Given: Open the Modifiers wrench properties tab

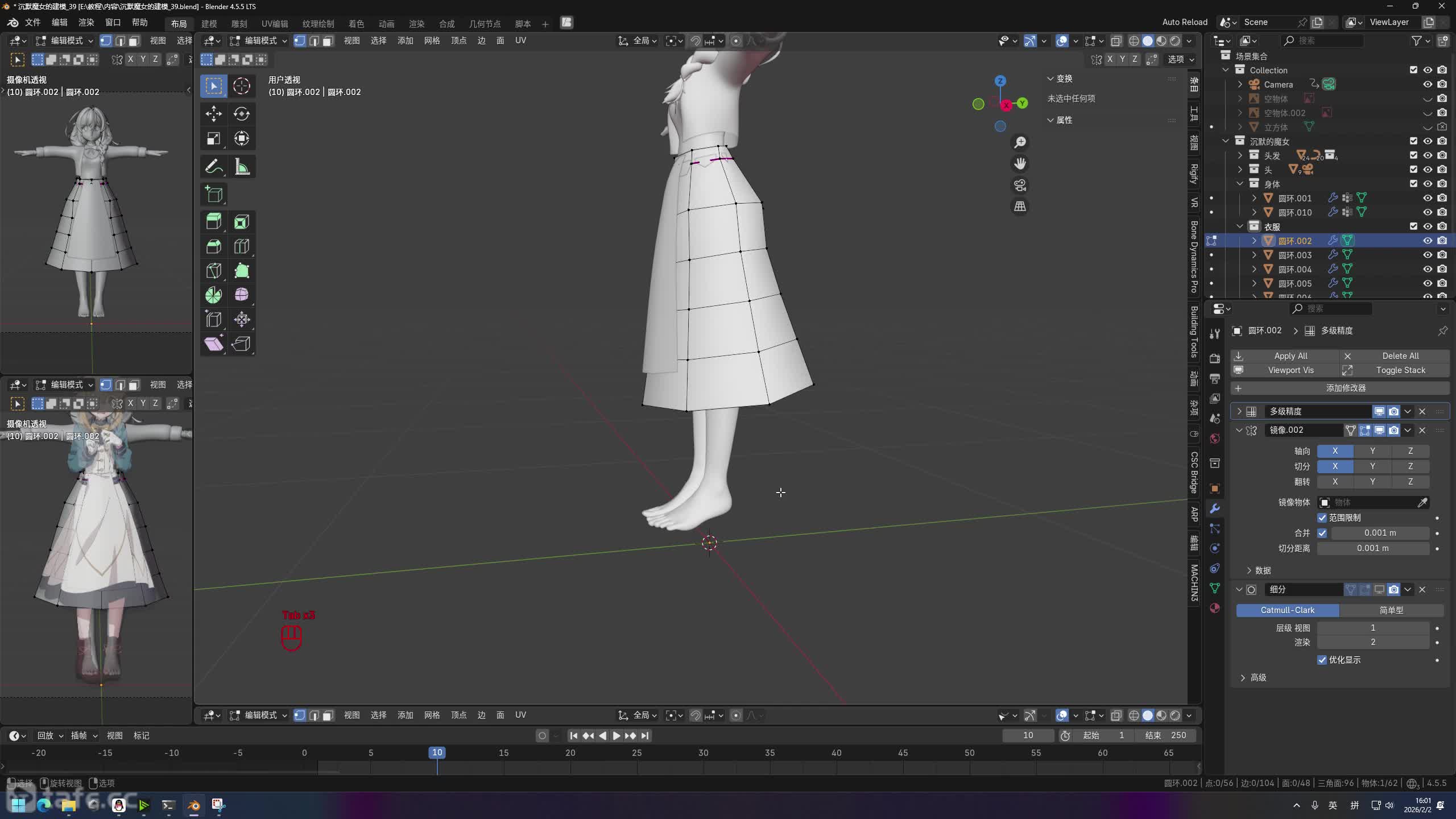Looking at the screenshot, I should (1215, 508).
